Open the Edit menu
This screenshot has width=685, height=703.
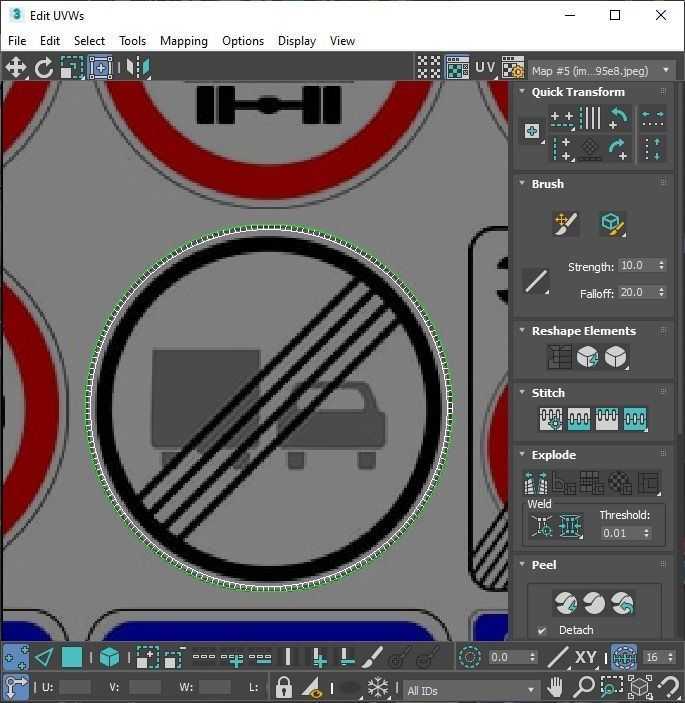click(50, 41)
